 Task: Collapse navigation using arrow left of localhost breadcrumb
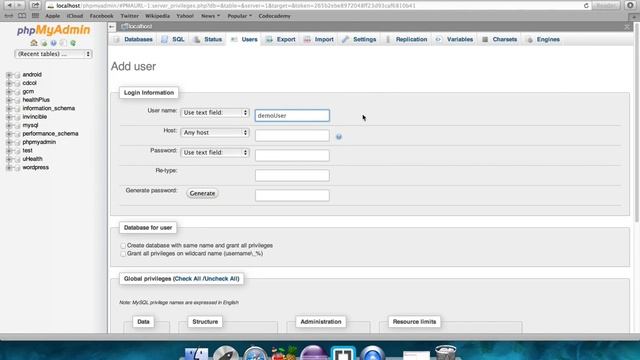[112, 27]
